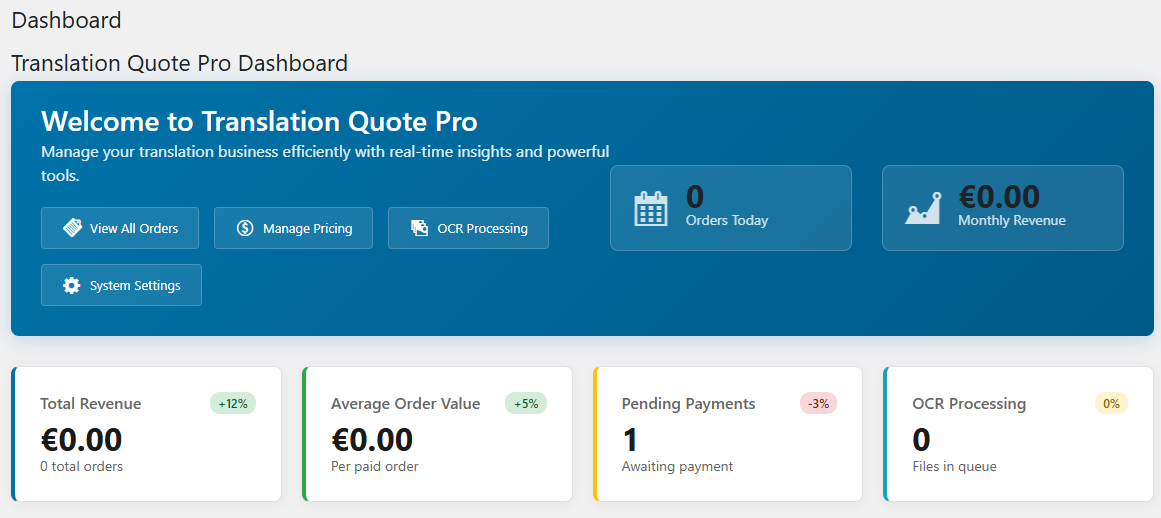Click the gear icon on System Settings
The image size is (1161, 518).
point(72,285)
